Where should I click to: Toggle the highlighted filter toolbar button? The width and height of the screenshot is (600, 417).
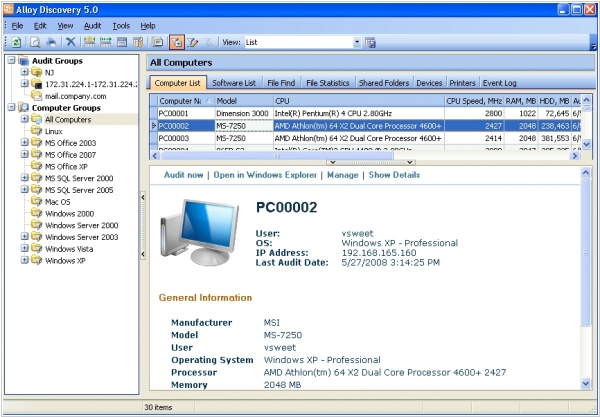[x=177, y=42]
